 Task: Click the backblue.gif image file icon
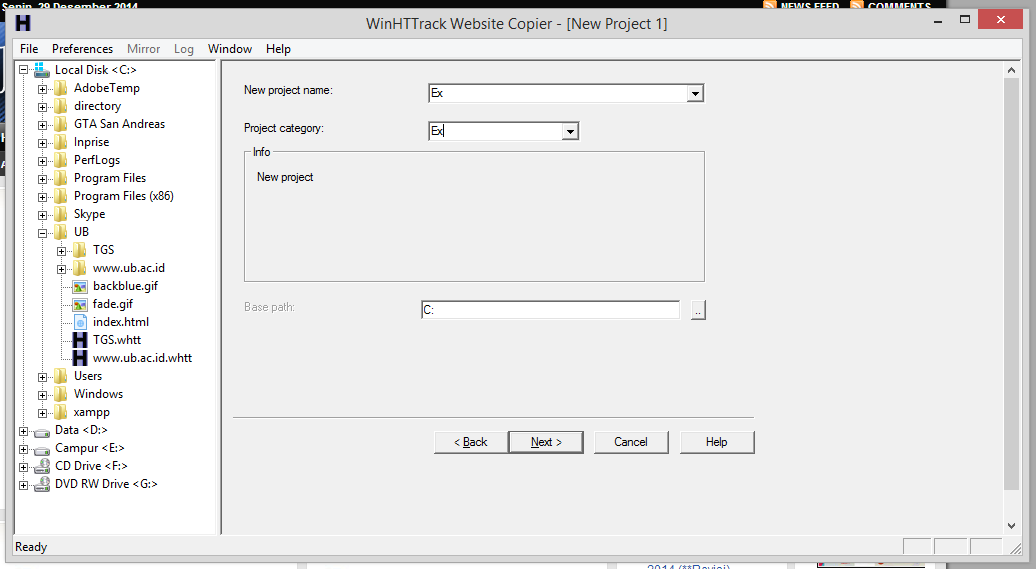pos(80,286)
